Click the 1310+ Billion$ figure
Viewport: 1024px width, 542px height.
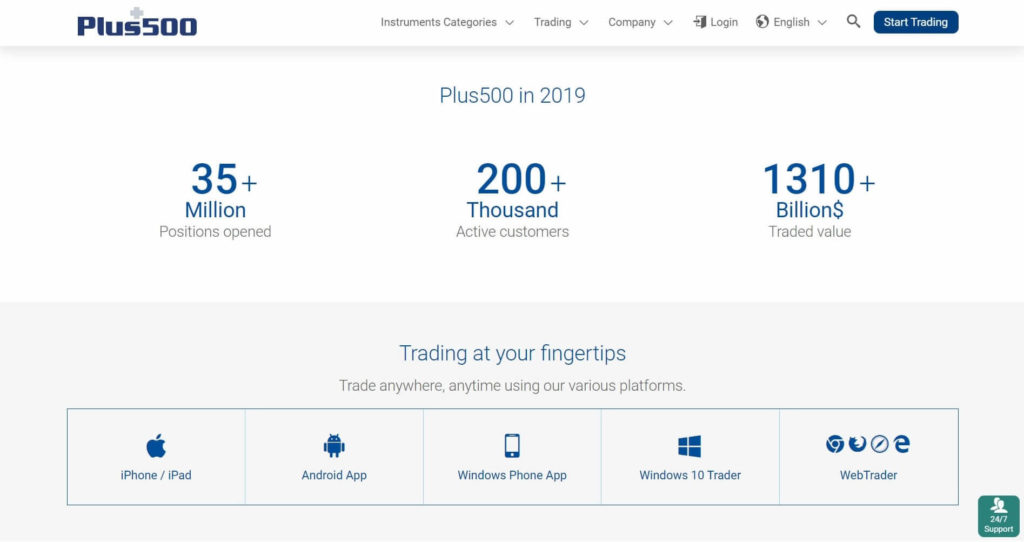coord(818,191)
